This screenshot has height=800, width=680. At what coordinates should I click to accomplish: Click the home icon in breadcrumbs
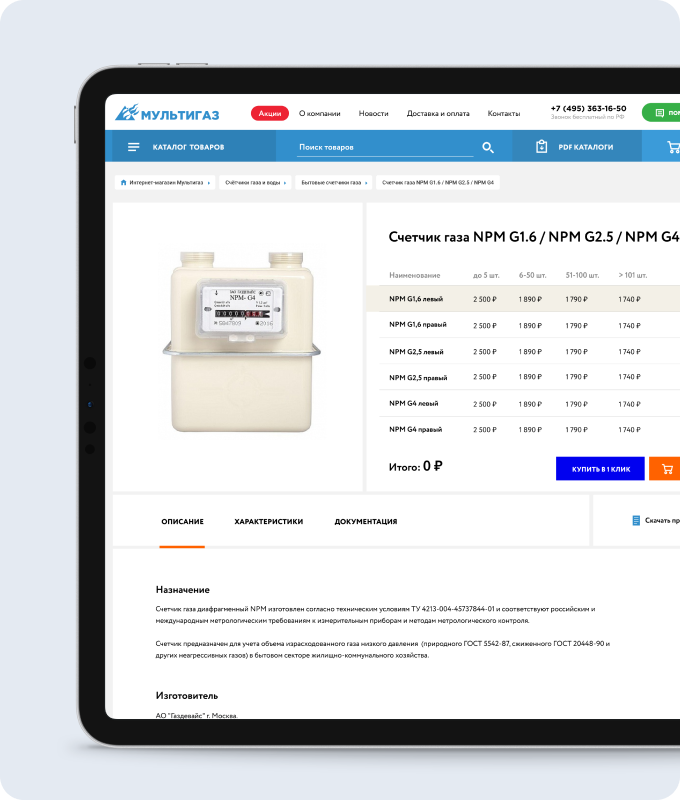(x=123, y=183)
